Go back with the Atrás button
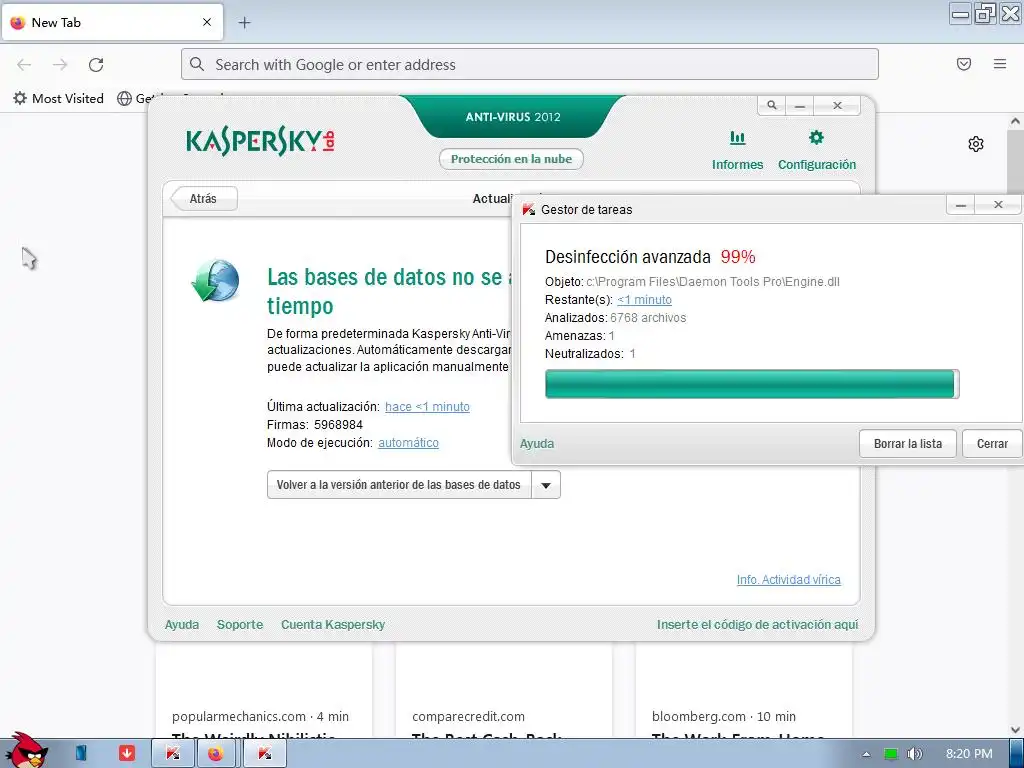This screenshot has width=1024, height=768. [203, 199]
